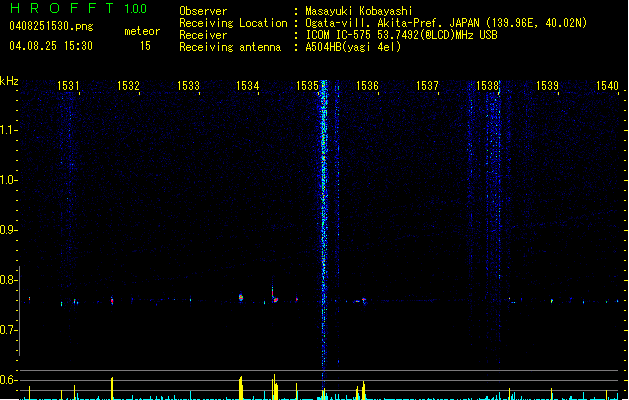Click the 1536 time axis marker
This screenshot has width=629, height=400.
coord(367,86)
